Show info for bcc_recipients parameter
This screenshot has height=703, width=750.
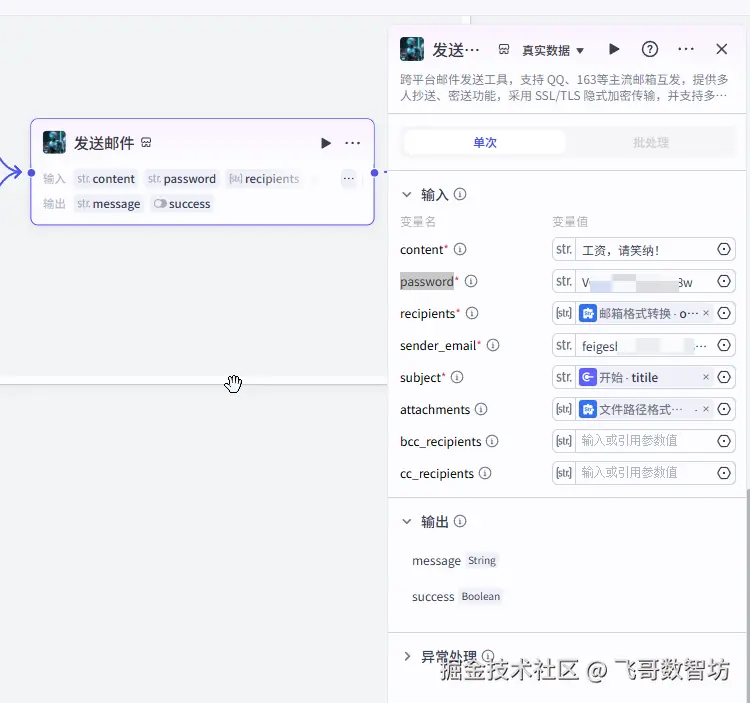[x=492, y=441]
